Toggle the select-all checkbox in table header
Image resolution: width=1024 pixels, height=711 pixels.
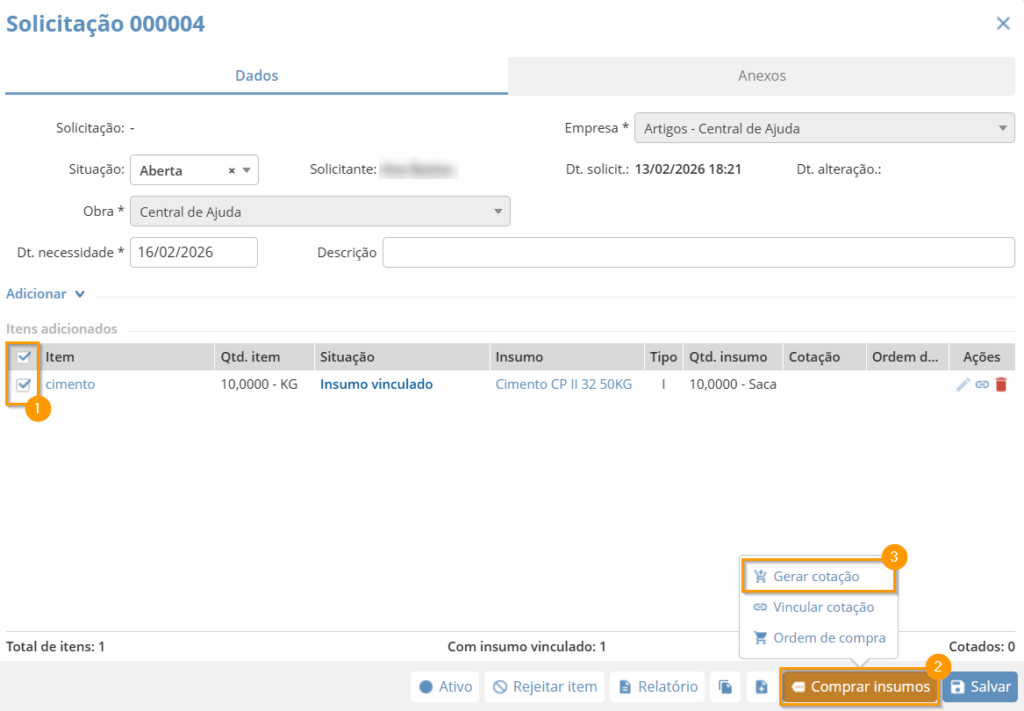25,357
